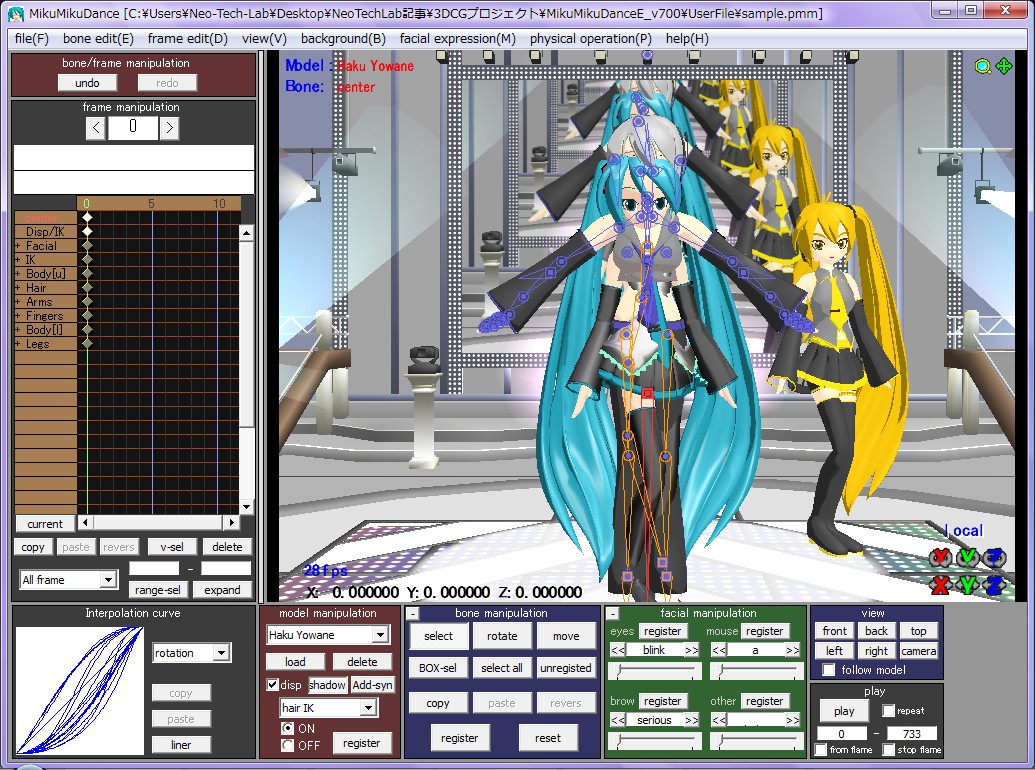Click previous arrow in 'other' facial row
This screenshot has width=1035, height=770.
point(719,720)
